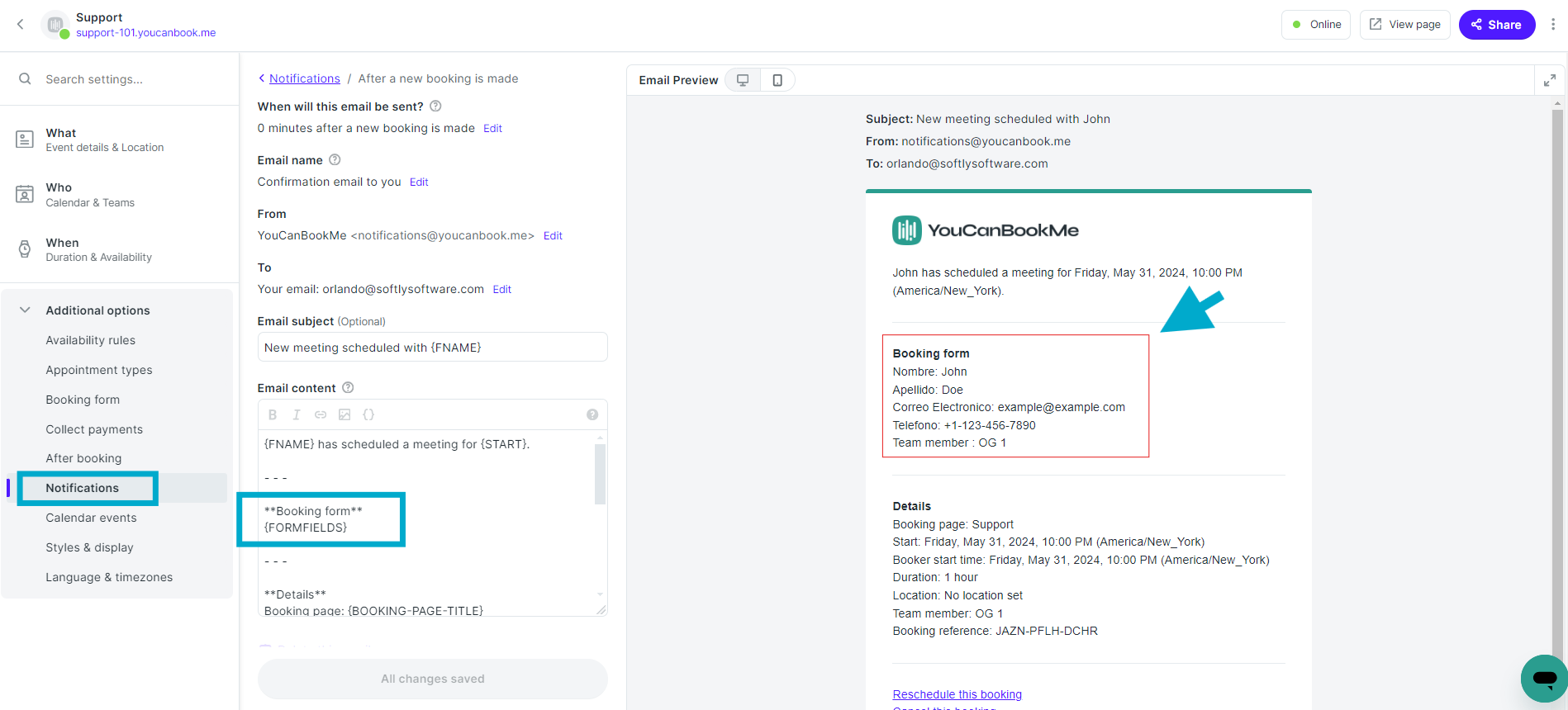Edit the email name
Screen dimensions: 1568x710
(x=419, y=182)
